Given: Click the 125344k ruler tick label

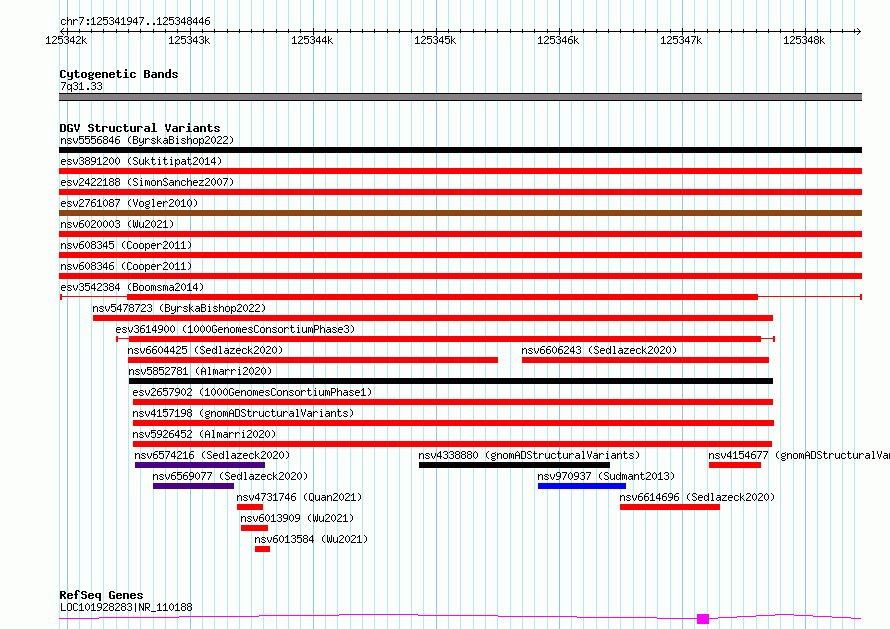Looking at the screenshot, I should pyautogui.click(x=312, y=40).
